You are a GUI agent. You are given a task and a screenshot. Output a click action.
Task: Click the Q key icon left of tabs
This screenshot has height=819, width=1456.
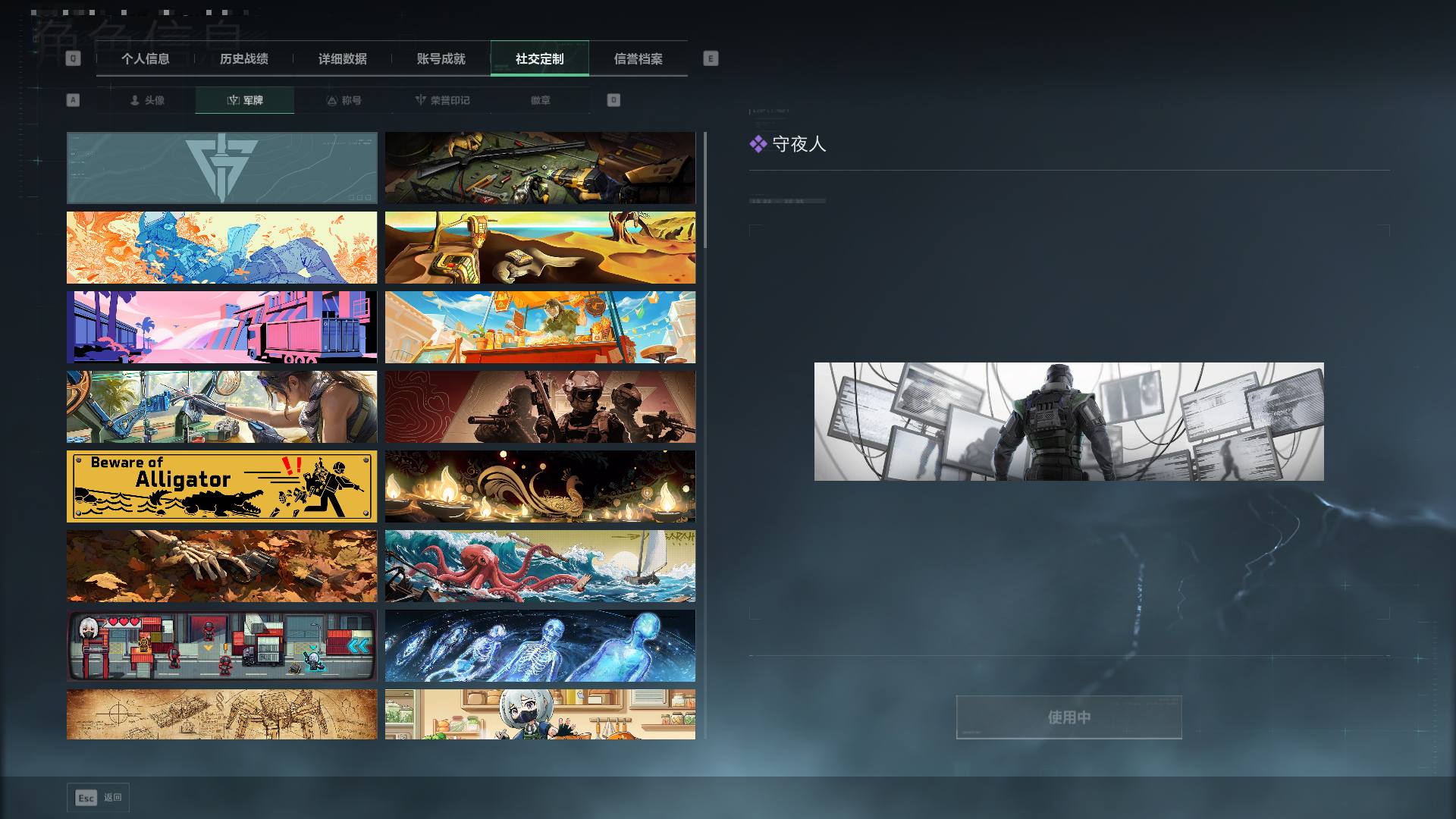tap(73, 58)
